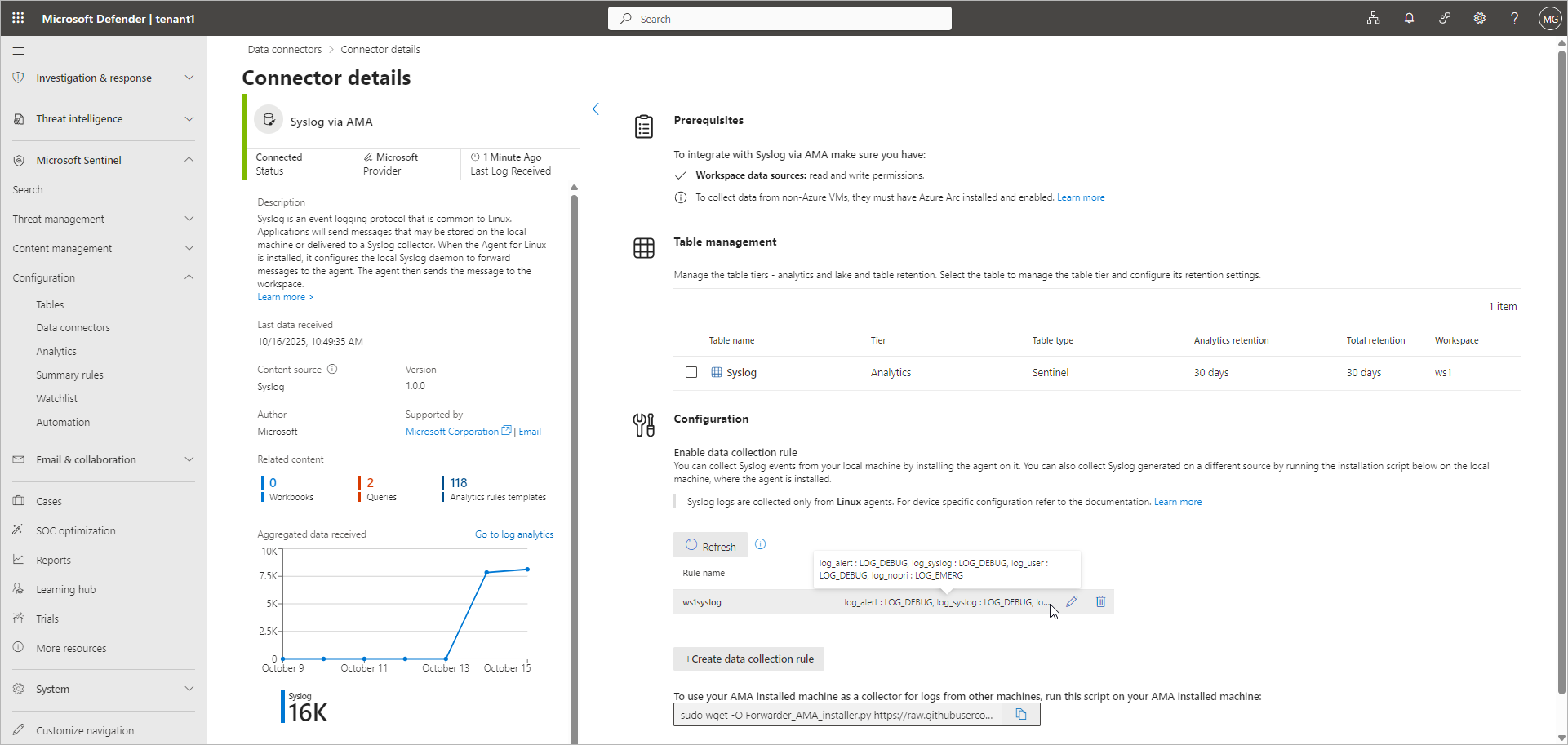This screenshot has width=1568, height=745.
Task: Expand the Threat intelligence section
Action: click(x=189, y=118)
